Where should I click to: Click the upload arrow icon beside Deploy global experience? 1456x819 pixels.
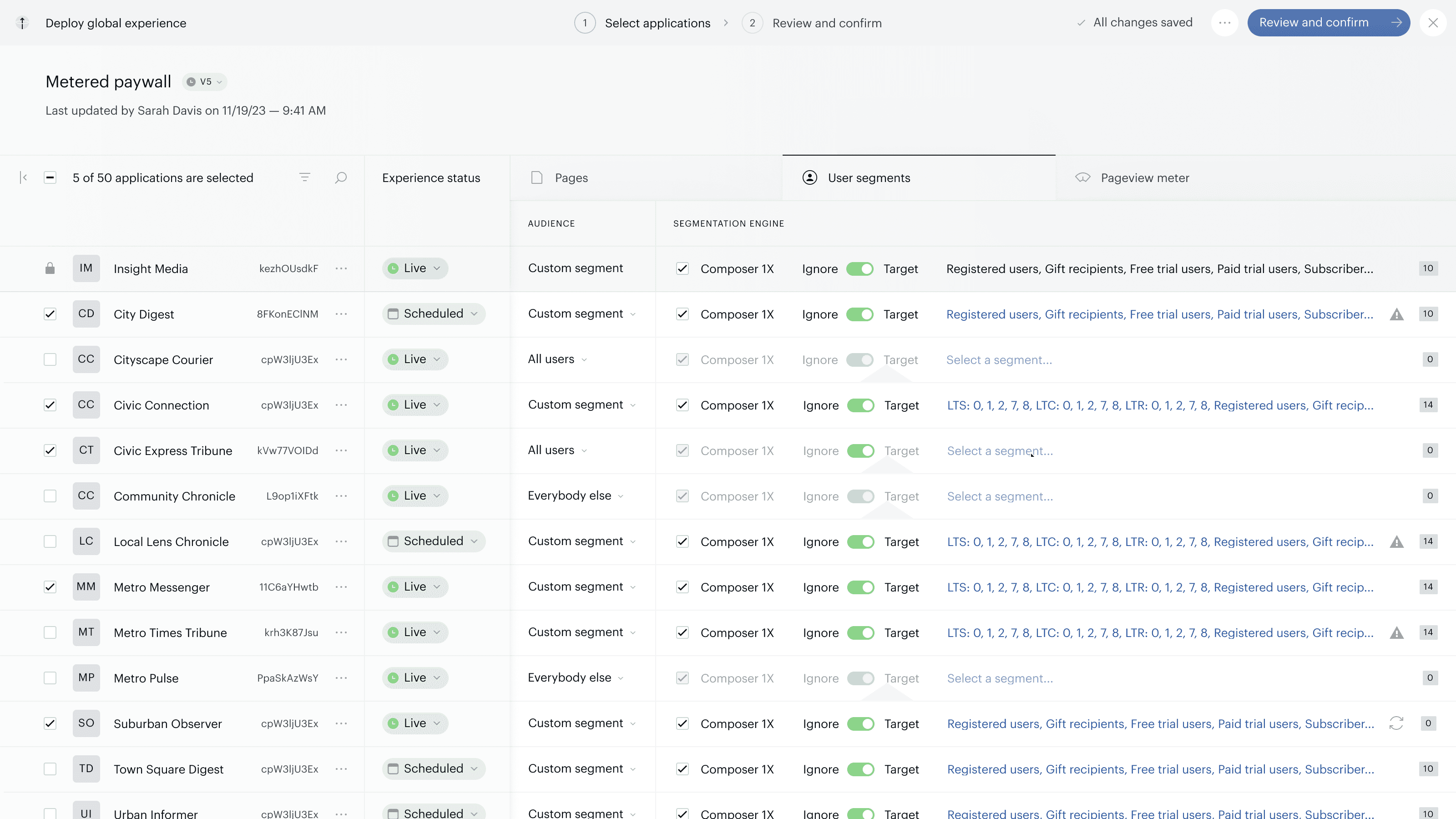pyautogui.click(x=22, y=23)
